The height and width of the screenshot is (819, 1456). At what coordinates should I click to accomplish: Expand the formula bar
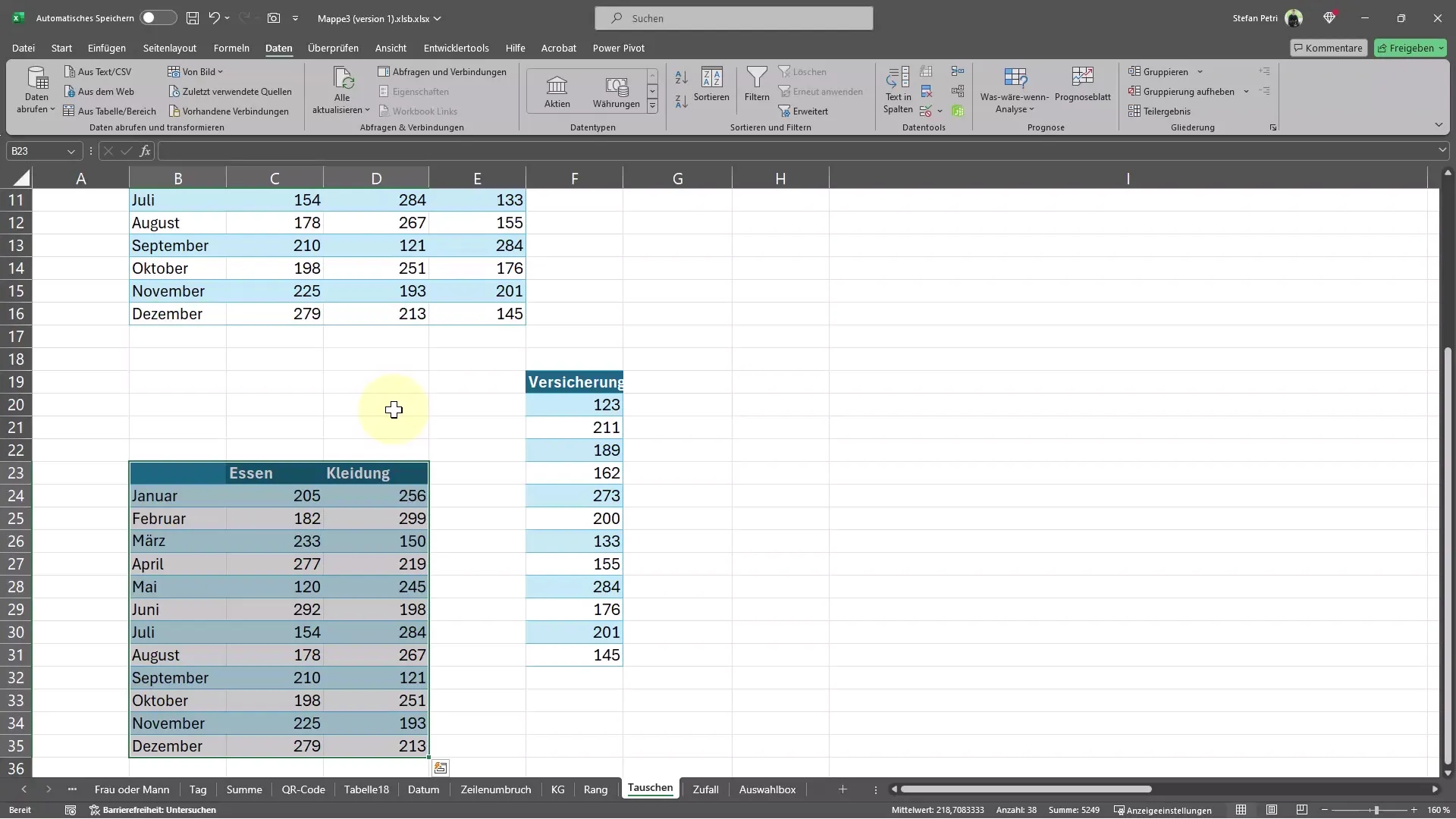(x=1442, y=151)
